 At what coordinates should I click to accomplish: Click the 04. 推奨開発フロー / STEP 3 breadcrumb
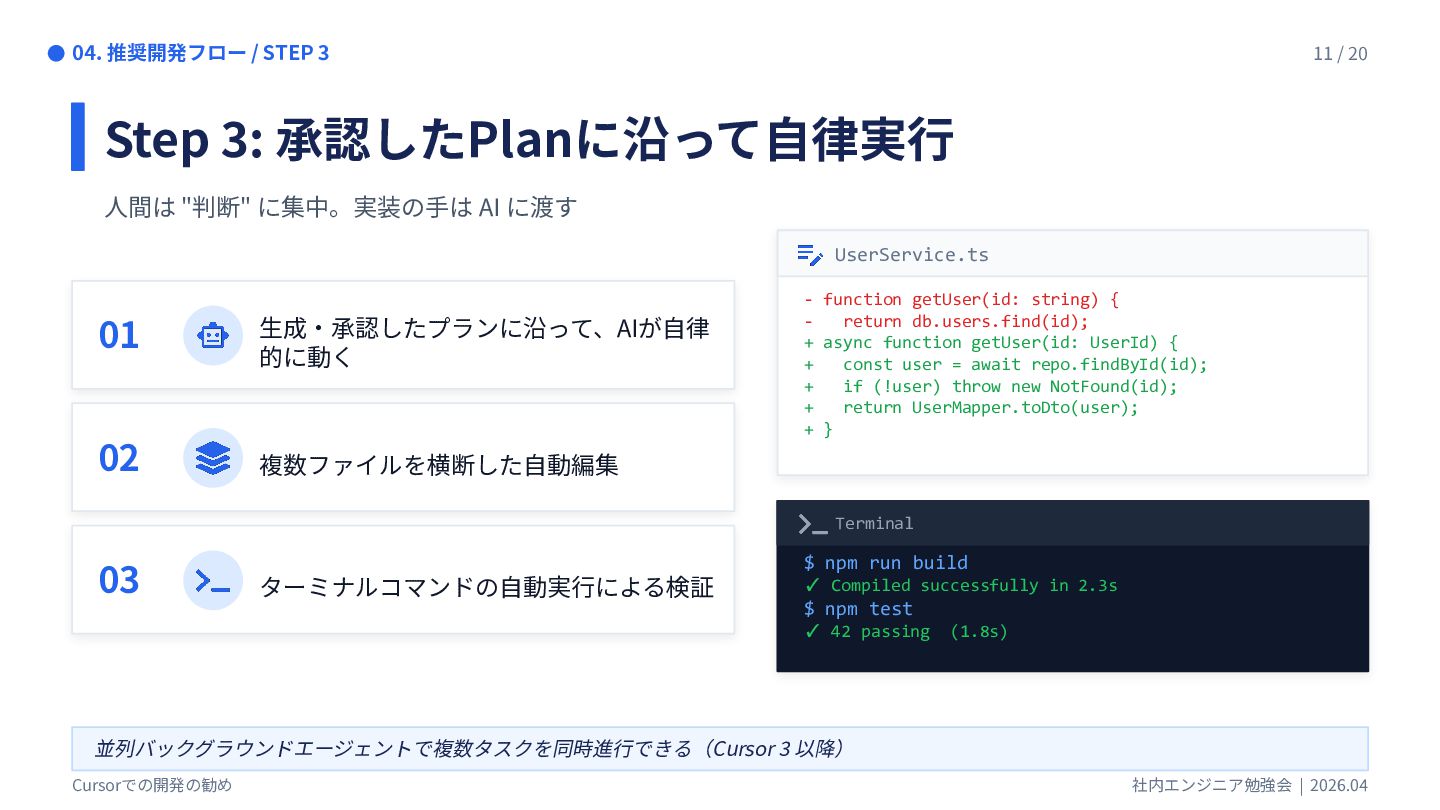pyautogui.click(x=201, y=53)
